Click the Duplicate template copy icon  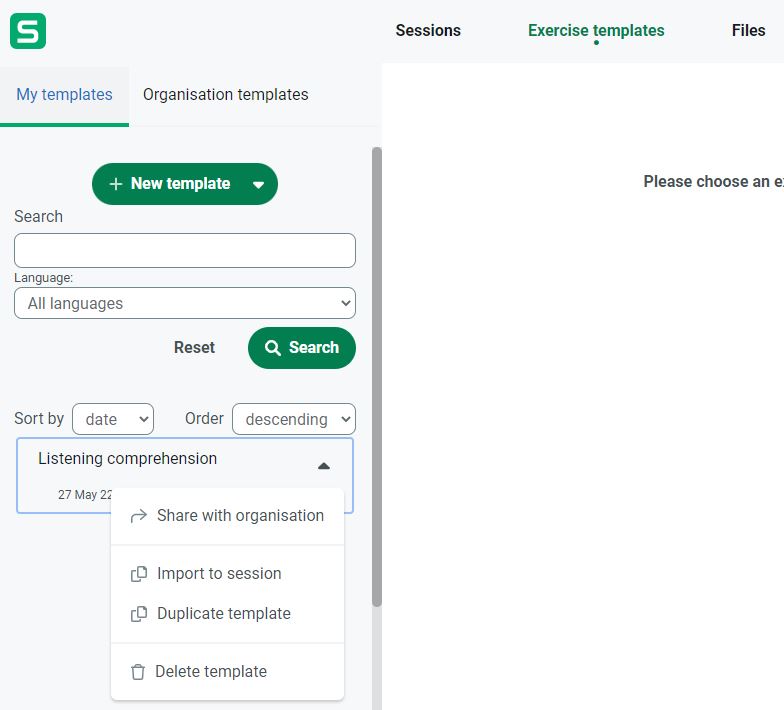[x=139, y=614]
